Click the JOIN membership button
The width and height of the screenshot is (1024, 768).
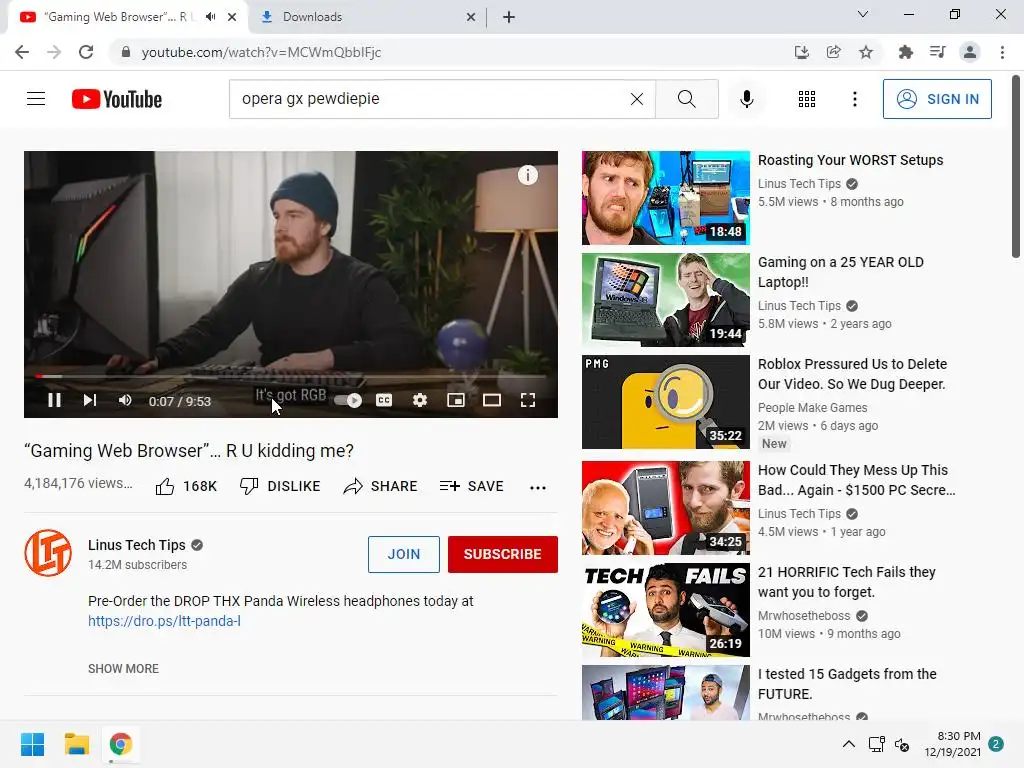(x=404, y=554)
